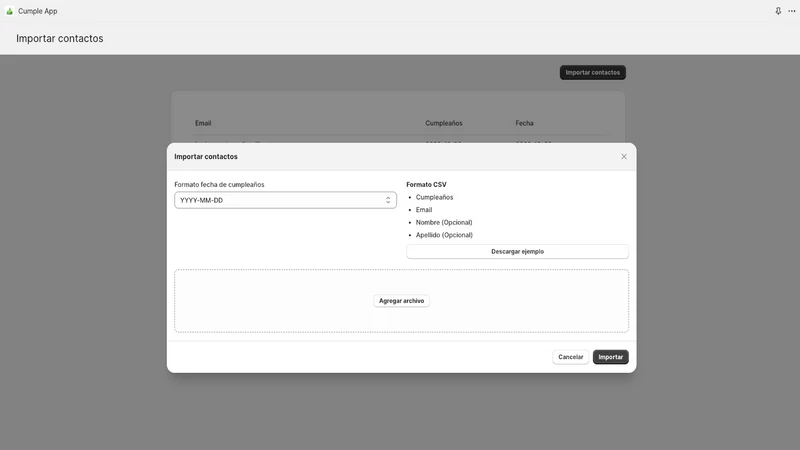Click the Formato fecha de cumpleaños label

[x=219, y=185]
